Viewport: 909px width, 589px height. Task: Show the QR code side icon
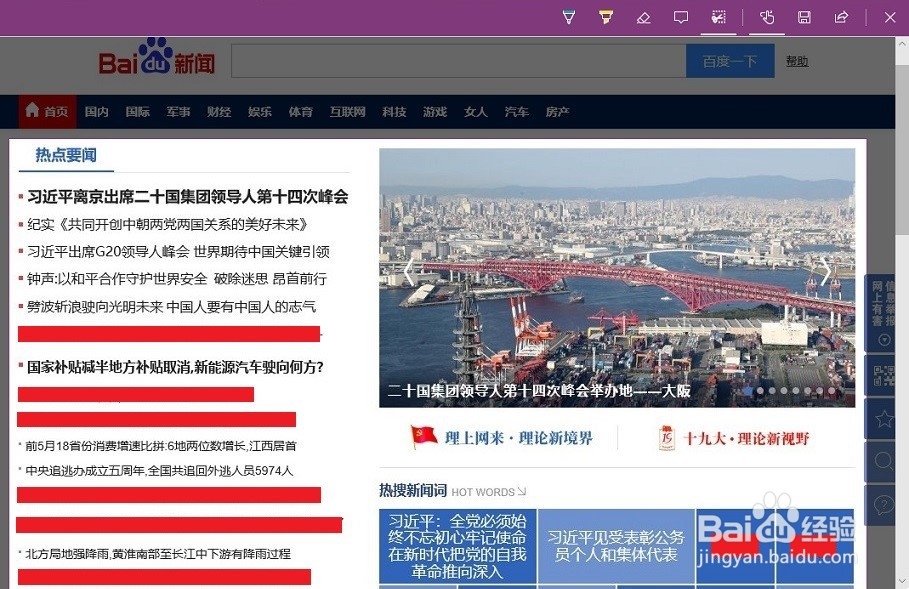[x=883, y=375]
